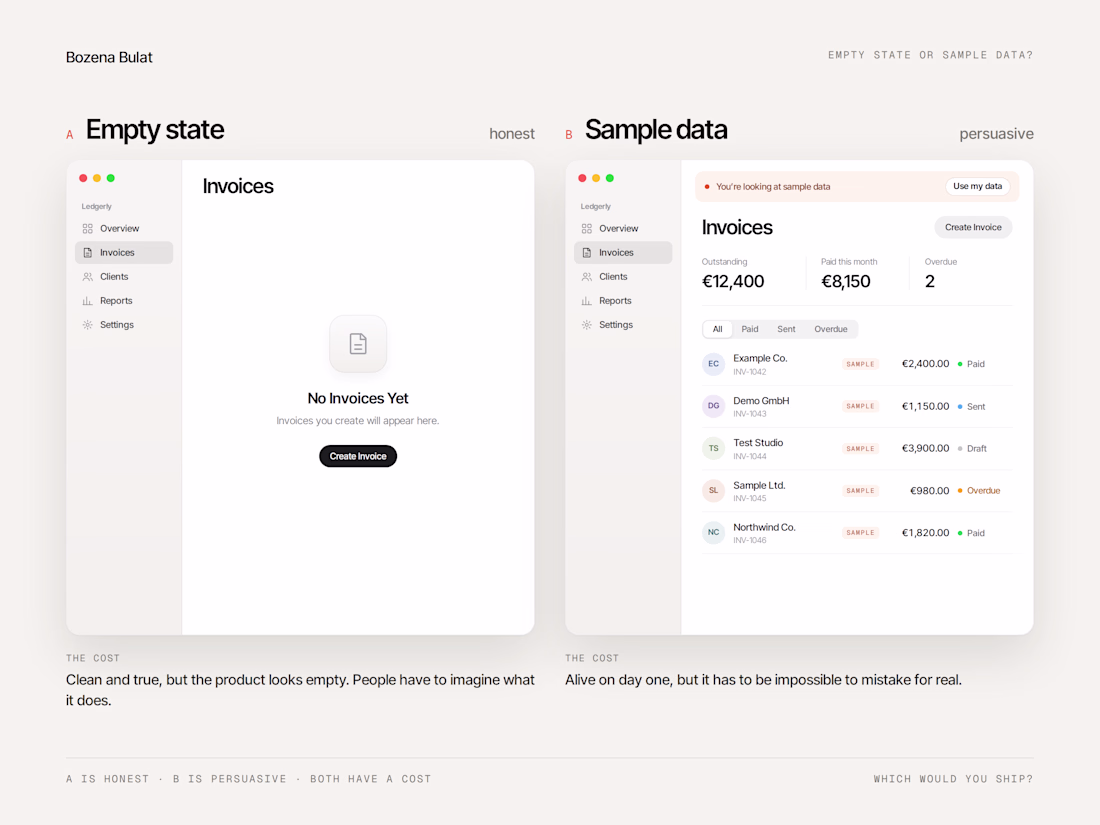Click the Clients people icon in Empty state sidebar
The width and height of the screenshot is (1100, 825).
coord(88,277)
